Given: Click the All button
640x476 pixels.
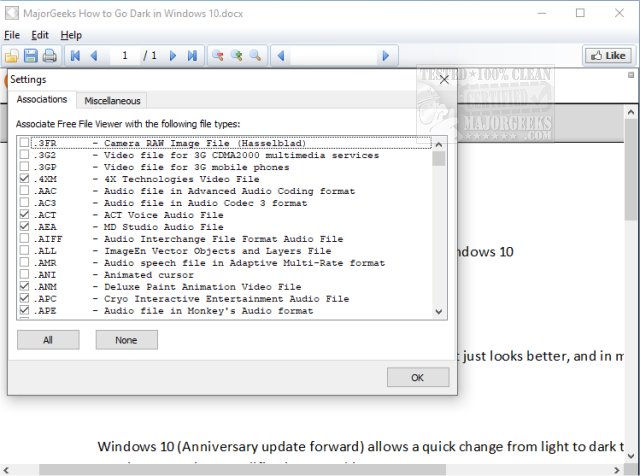Looking at the screenshot, I should click(x=48, y=340).
